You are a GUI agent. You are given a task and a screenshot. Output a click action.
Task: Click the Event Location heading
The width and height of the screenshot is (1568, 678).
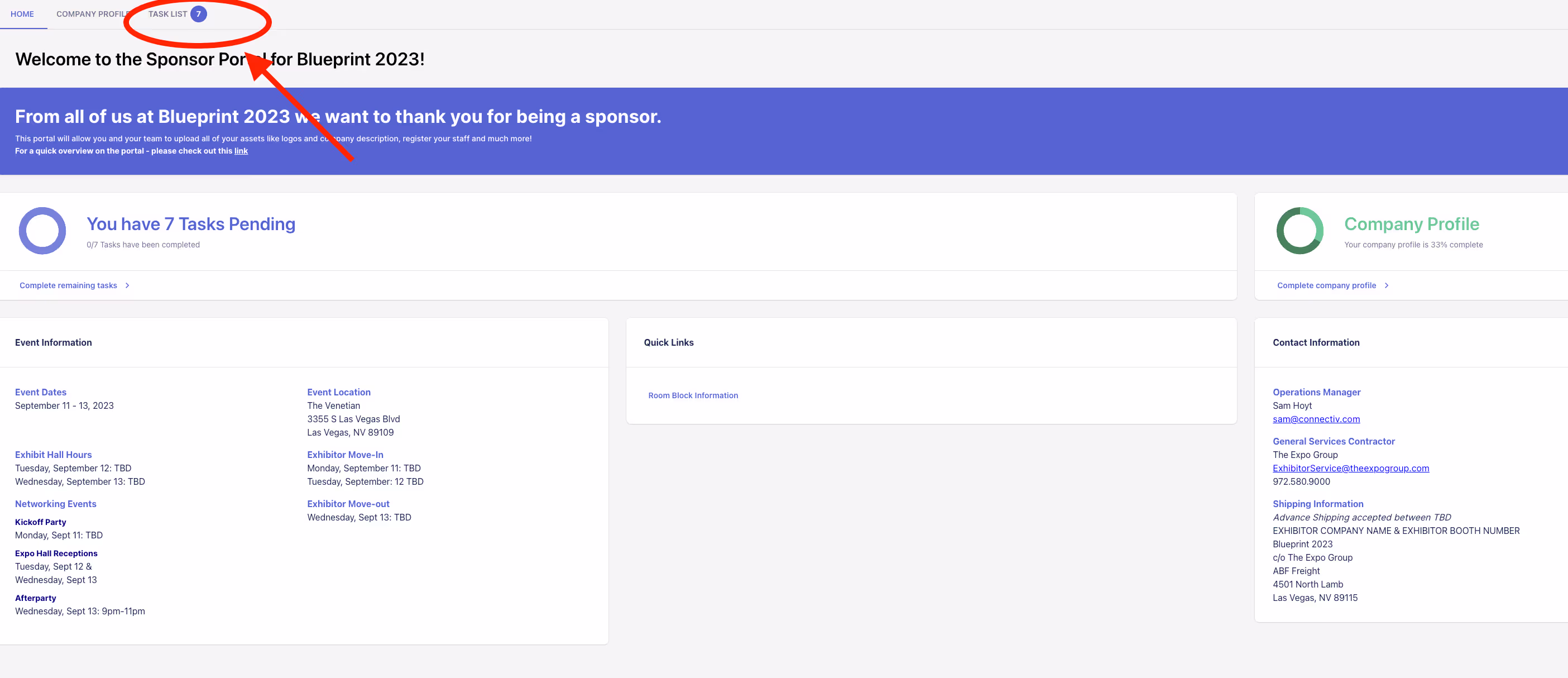click(338, 392)
